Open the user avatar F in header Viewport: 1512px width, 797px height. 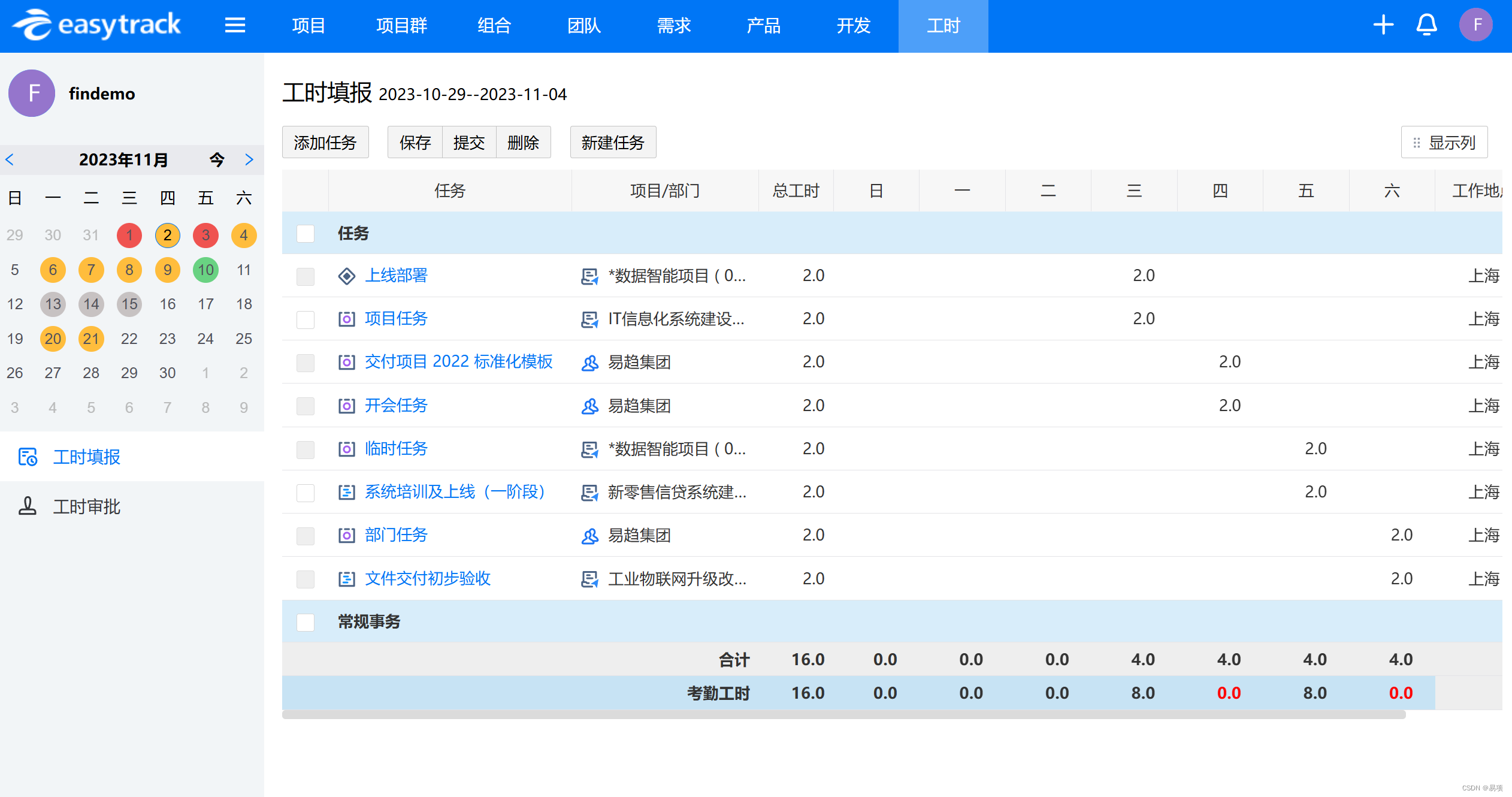[x=1476, y=25]
